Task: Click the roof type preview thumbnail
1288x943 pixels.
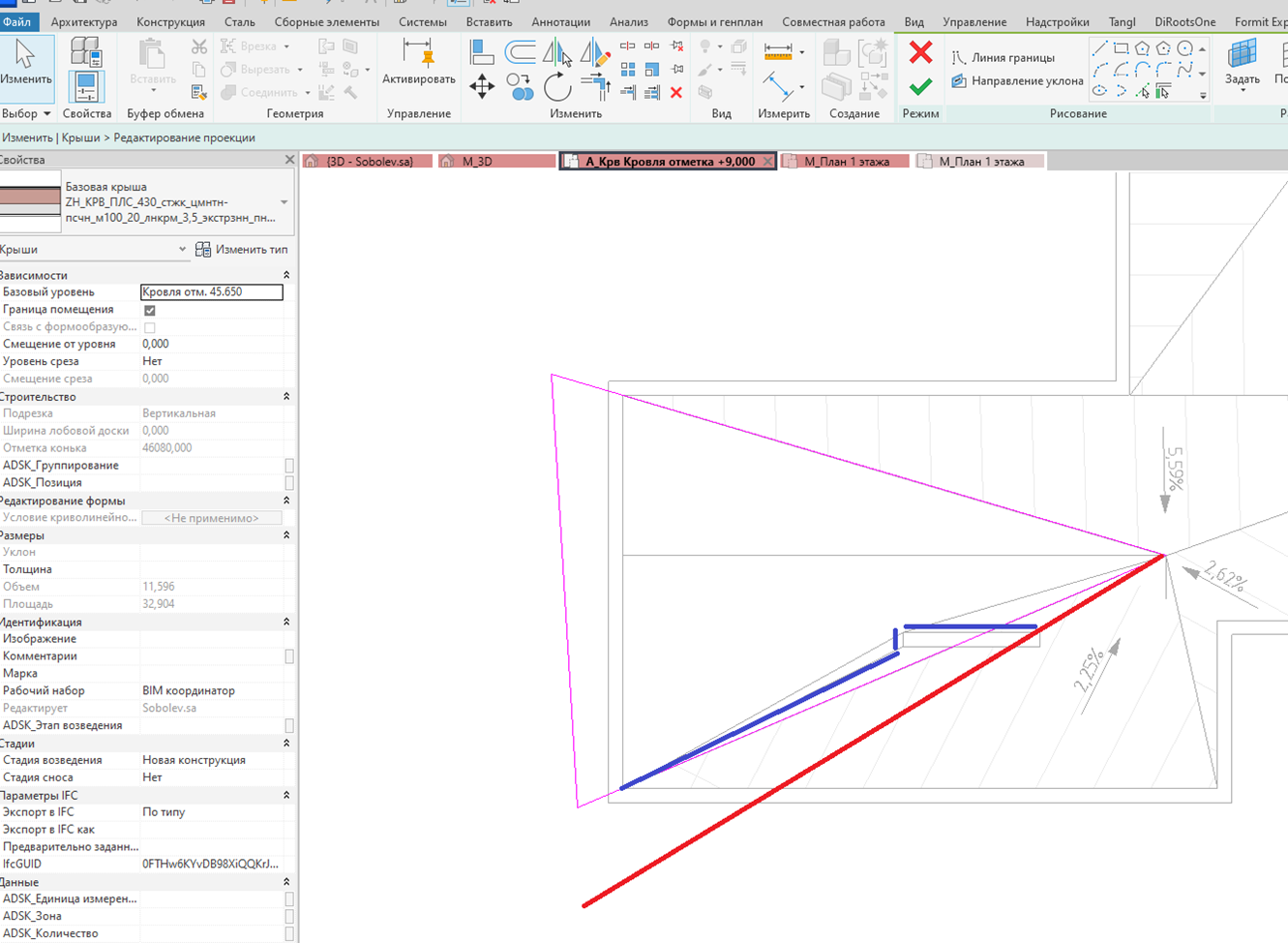Action: tap(29, 203)
